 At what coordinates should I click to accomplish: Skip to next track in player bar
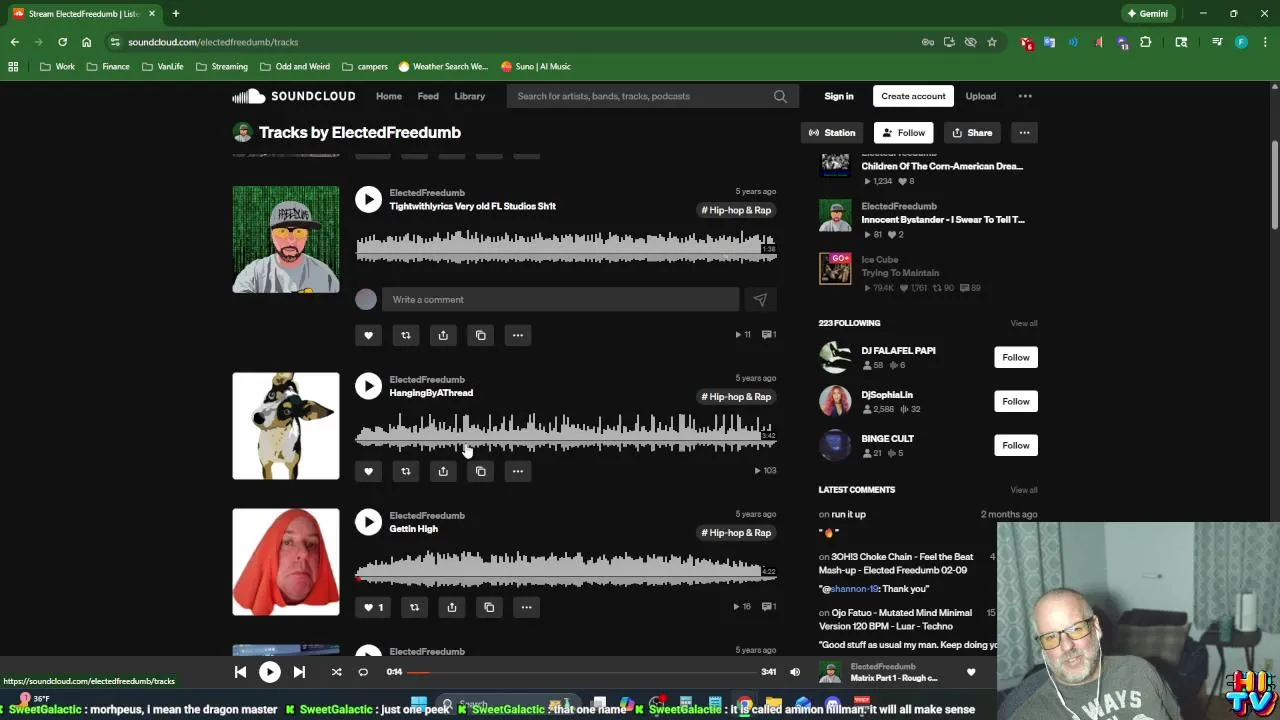click(x=299, y=672)
